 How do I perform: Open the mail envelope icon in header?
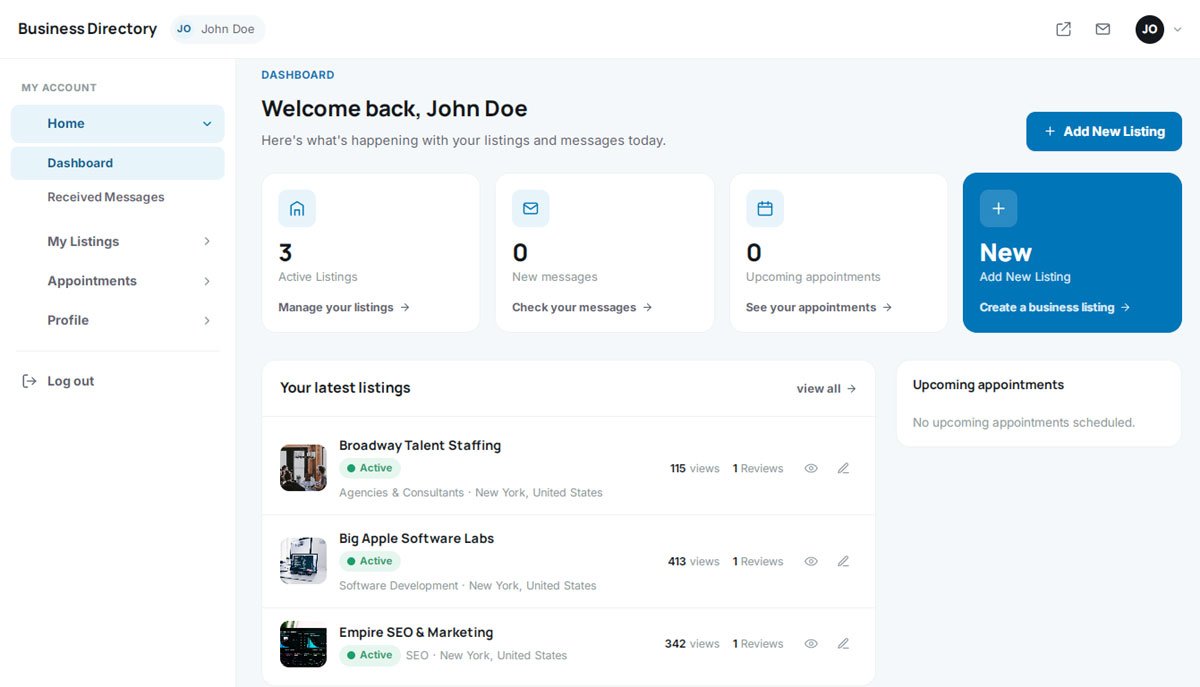pos(1102,29)
